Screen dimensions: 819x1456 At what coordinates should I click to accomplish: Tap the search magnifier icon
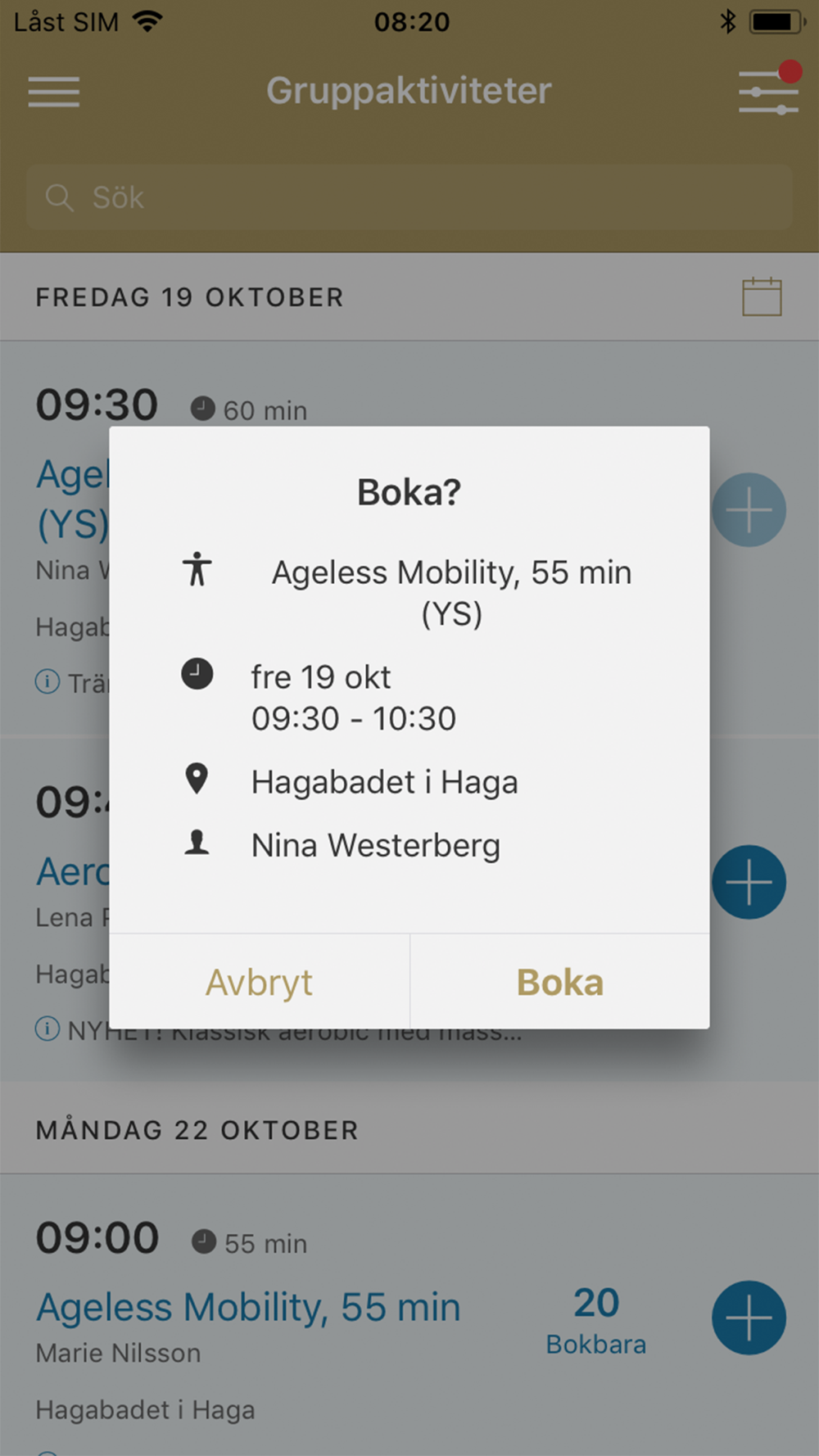tap(59, 197)
